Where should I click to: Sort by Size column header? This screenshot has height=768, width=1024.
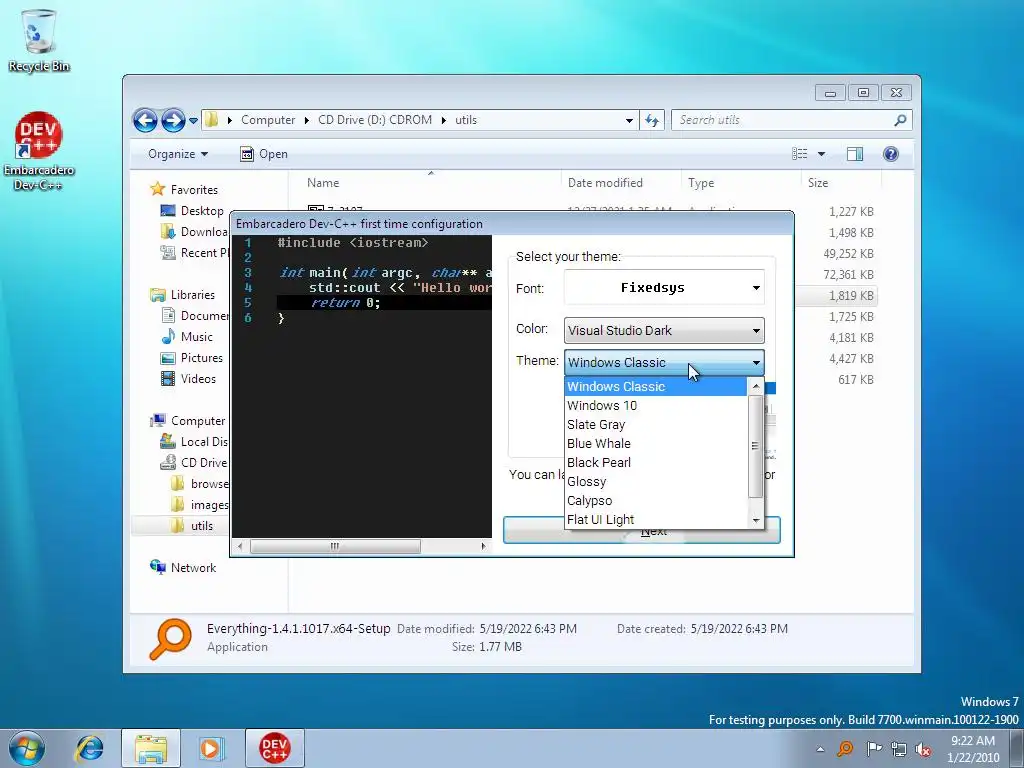point(840,183)
